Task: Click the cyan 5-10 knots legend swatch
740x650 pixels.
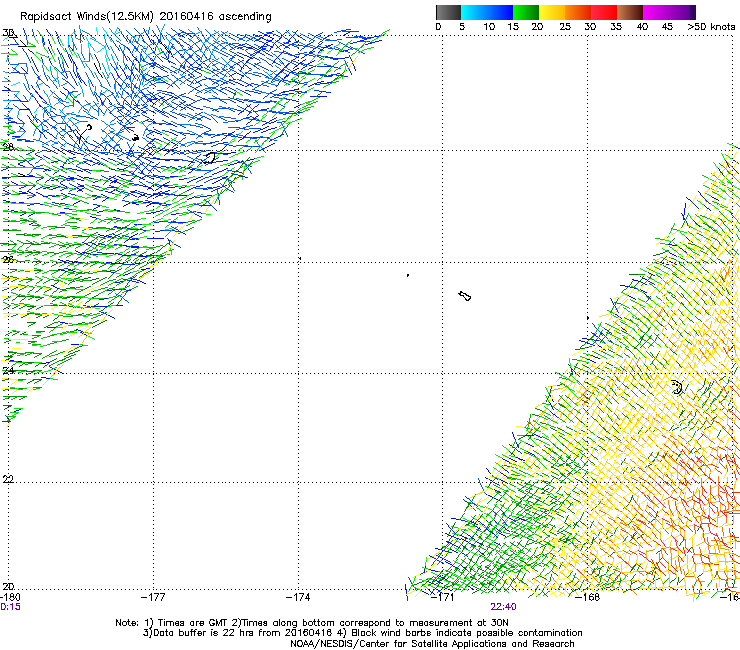Action: point(474,12)
